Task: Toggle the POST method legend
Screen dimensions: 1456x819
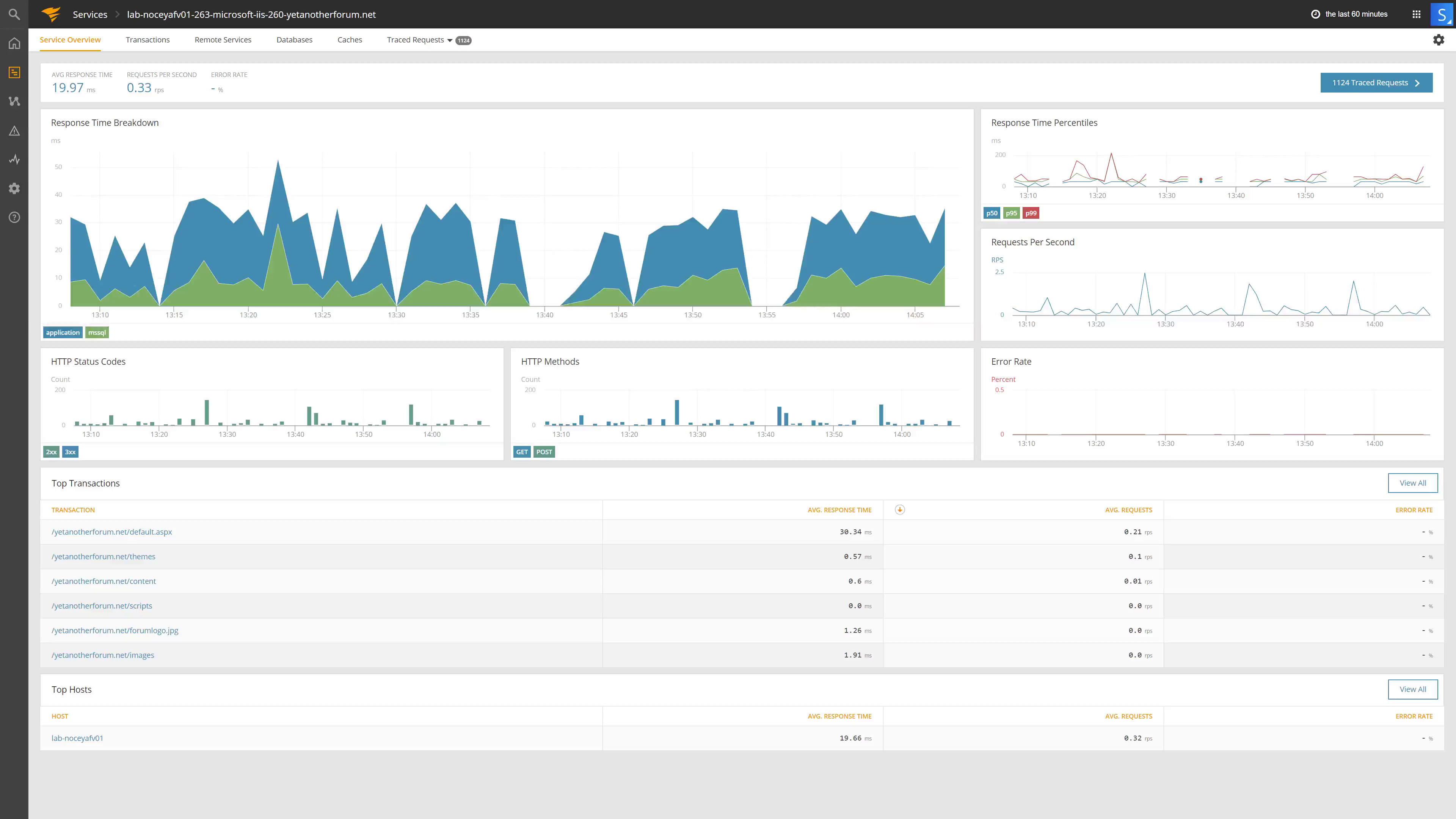Action: click(x=544, y=452)
